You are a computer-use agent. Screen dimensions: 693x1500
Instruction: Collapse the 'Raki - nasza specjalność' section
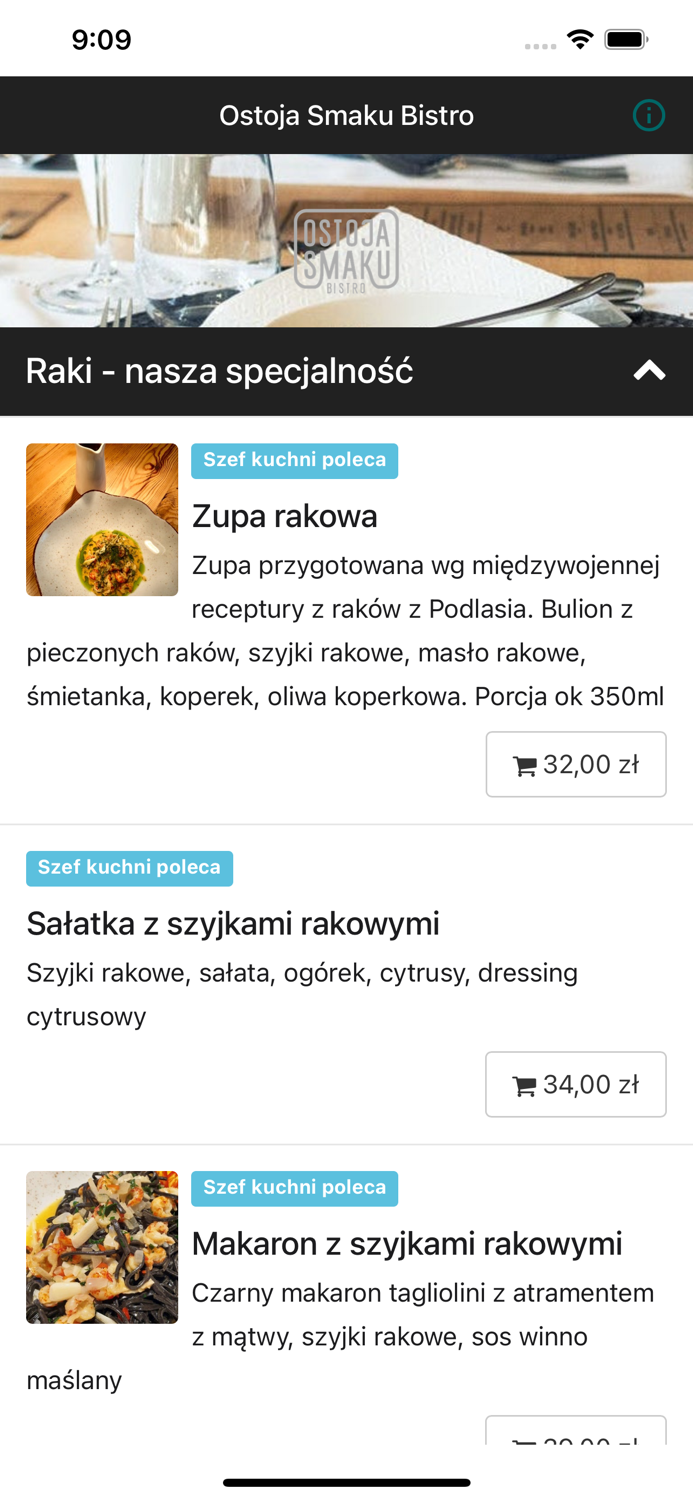(x=649, y=370)
